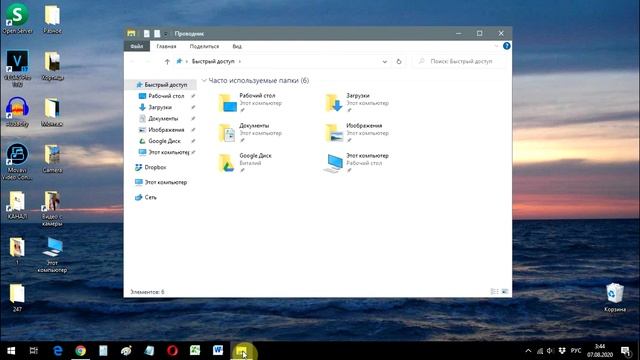Select the Видео с камеры desktop folder
640x360 pixels.
click(x=52, y=208)
